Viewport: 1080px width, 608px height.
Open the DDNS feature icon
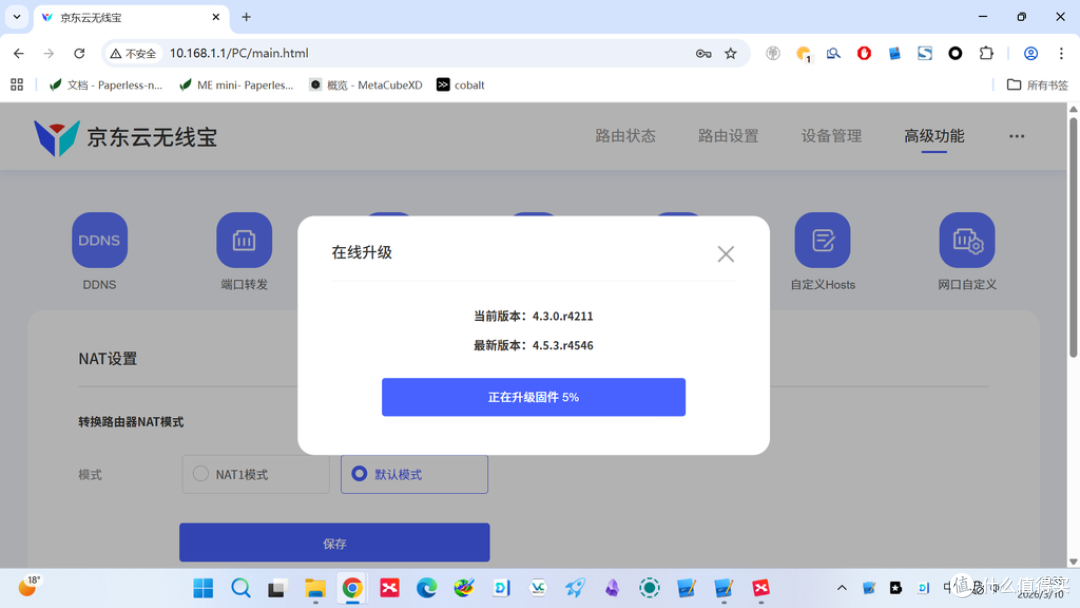pyautogui.click(x=99, y=240)
